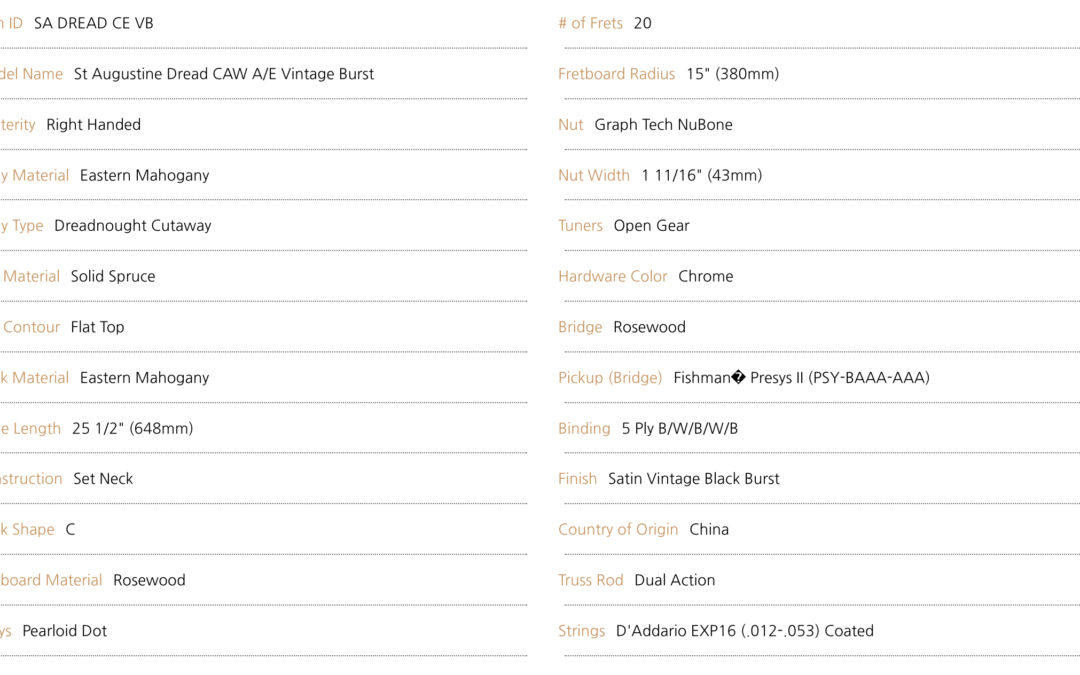1080x675 pixels.
Task: Click the 'Bridge' spec label
Action: coord(580,327)
